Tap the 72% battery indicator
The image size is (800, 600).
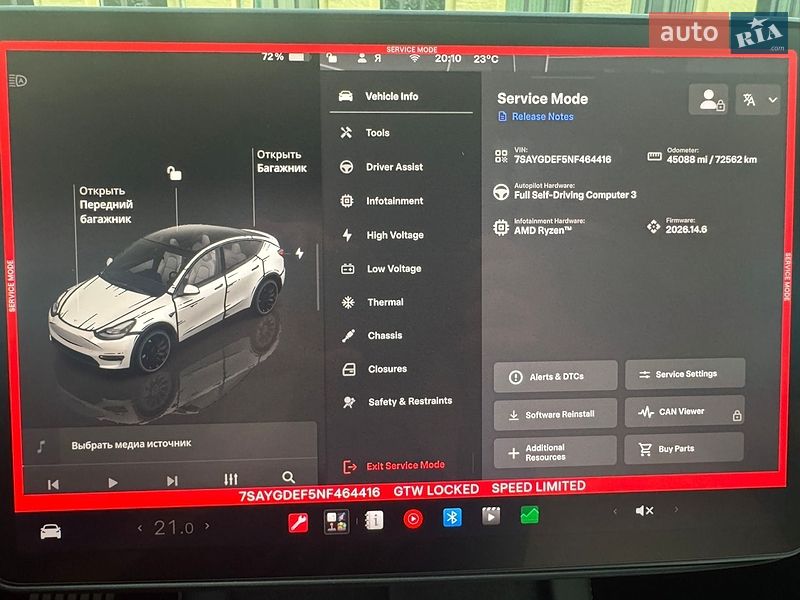(285, 57)
